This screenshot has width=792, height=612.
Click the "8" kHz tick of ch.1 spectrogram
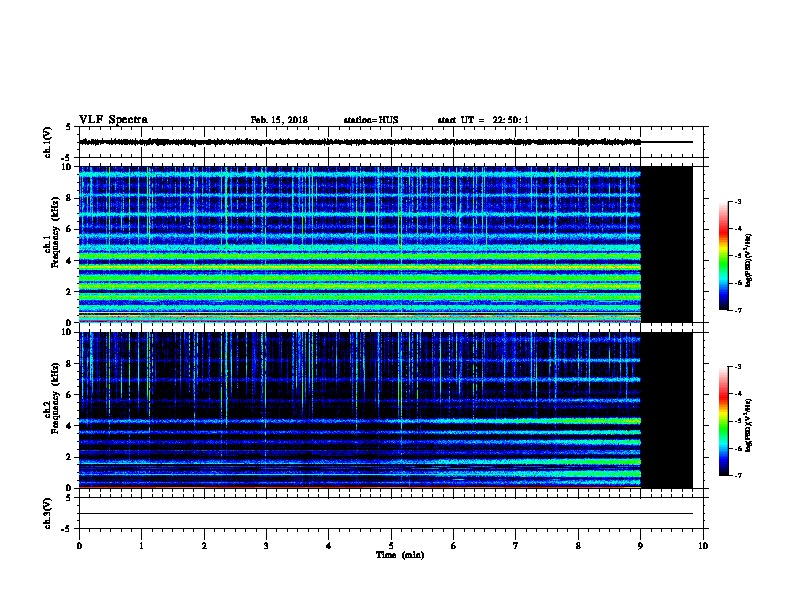pos(70,198)
